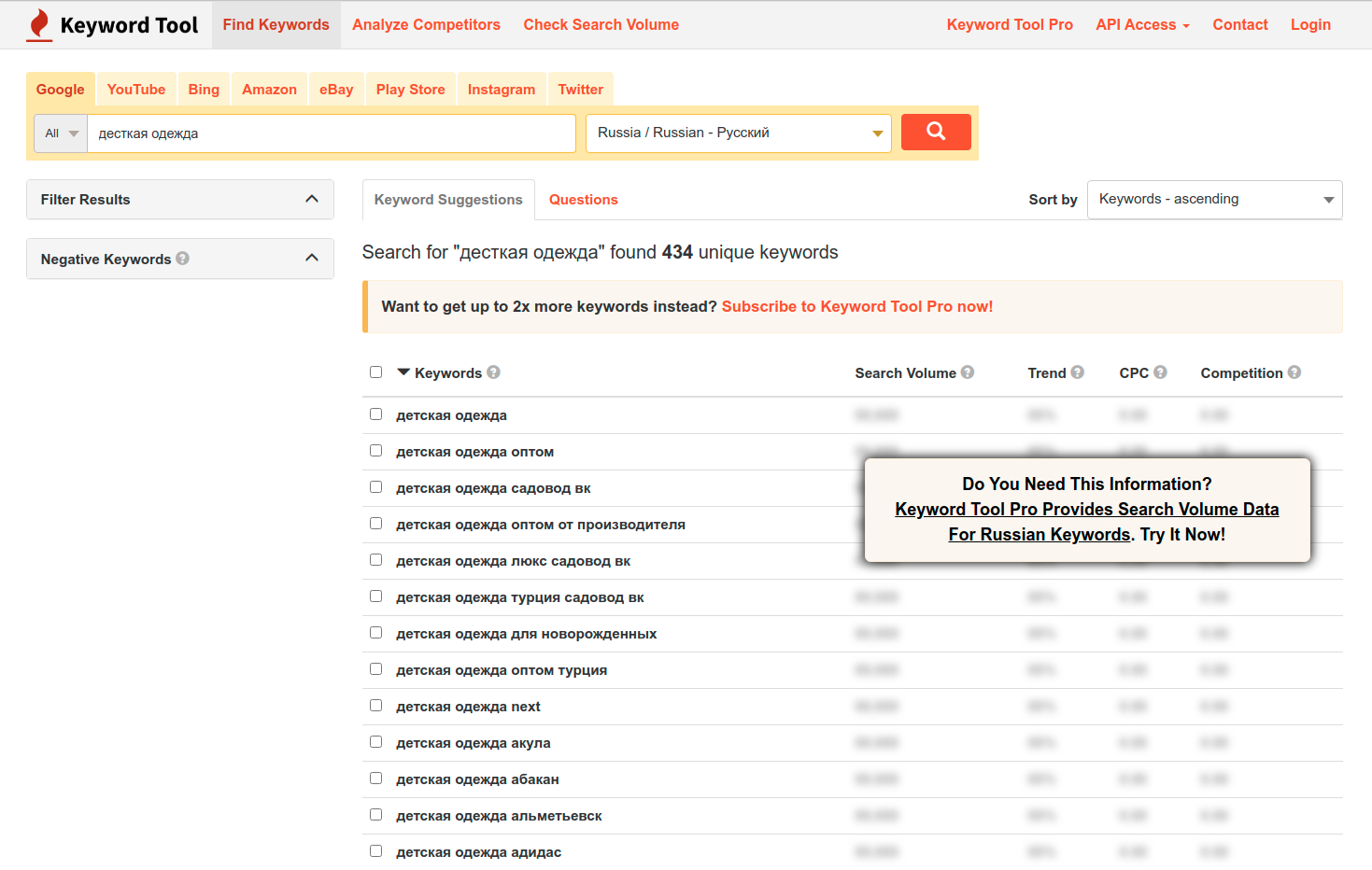Screen dimensions: 1372x870
Task: Click 'Subscribe to Keyword Tool Pro now!' link
Action: [x=857, y=306]
